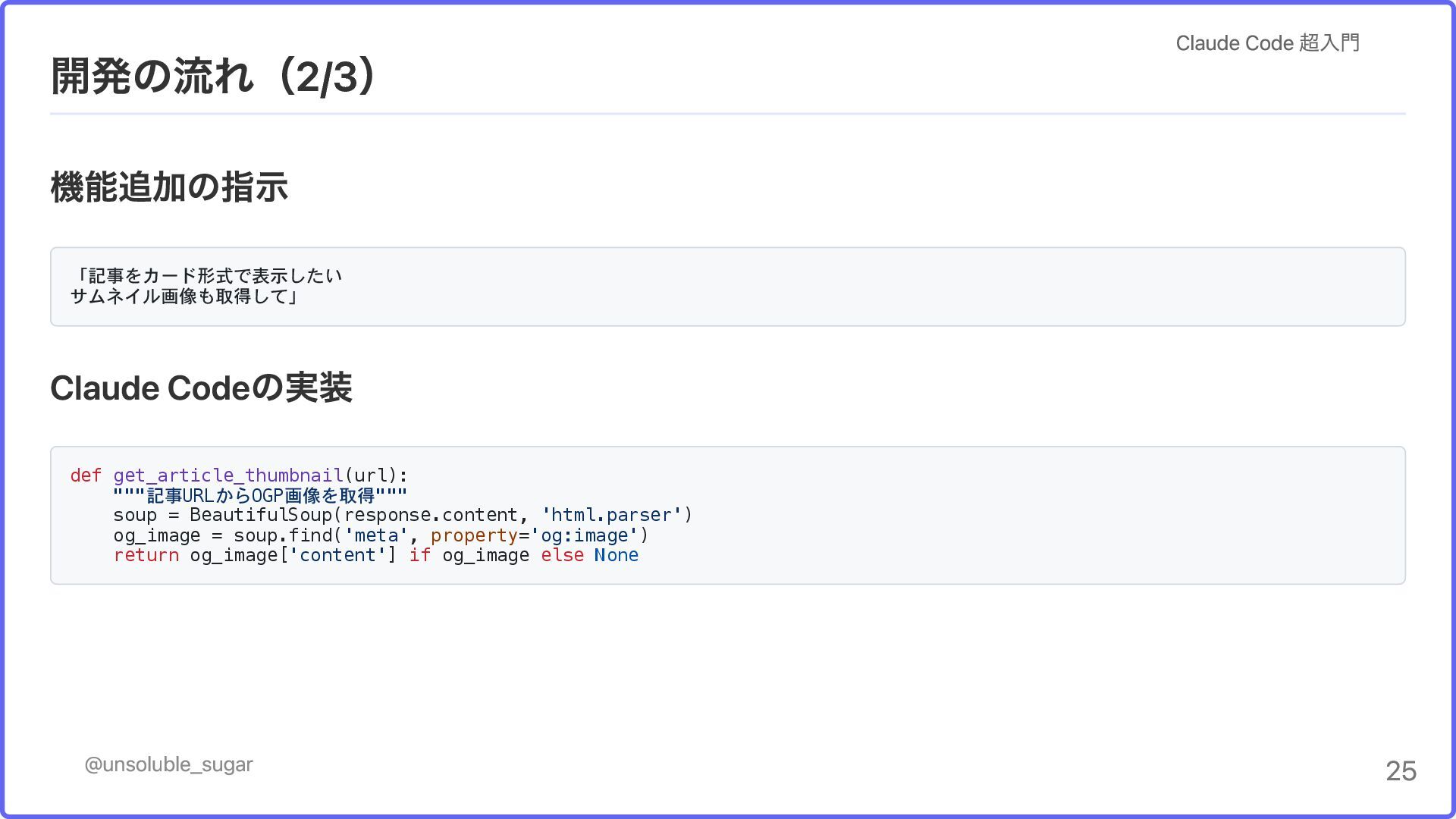Click the 'meta' string in soup.find
Image resolution: width=1456 pixels, height=819 pixels.
click(376, 535)
